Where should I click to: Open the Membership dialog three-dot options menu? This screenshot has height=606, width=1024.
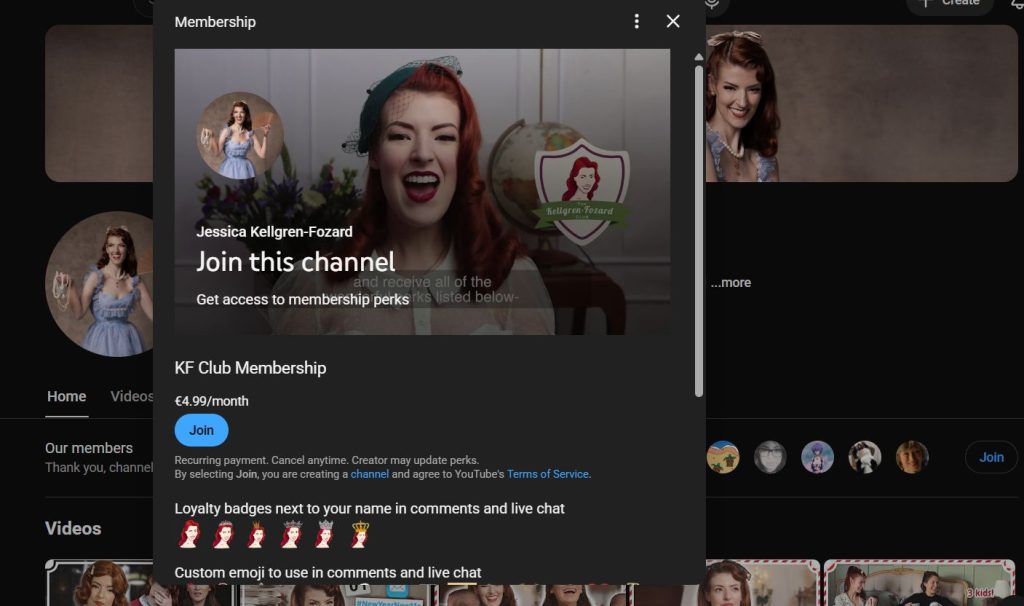click(x=636, y=22)
